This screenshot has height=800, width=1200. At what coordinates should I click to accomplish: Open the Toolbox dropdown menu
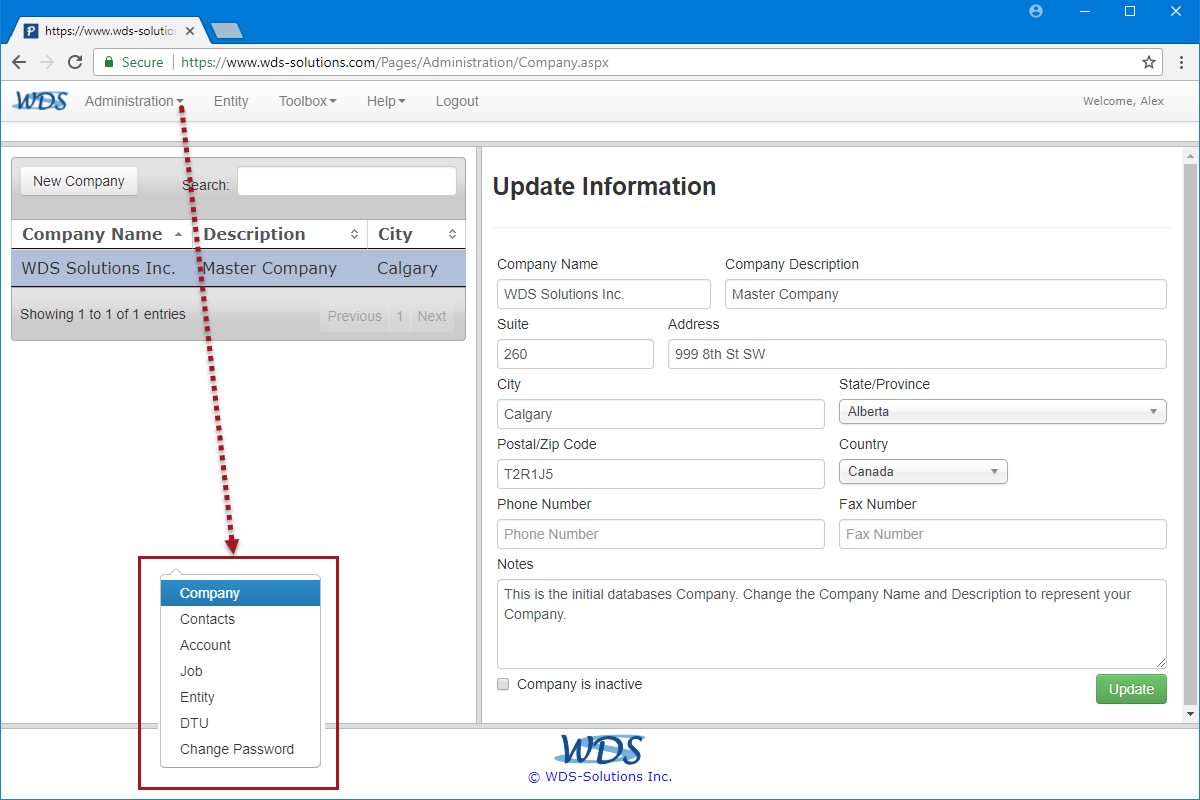[x=307, y=101]
